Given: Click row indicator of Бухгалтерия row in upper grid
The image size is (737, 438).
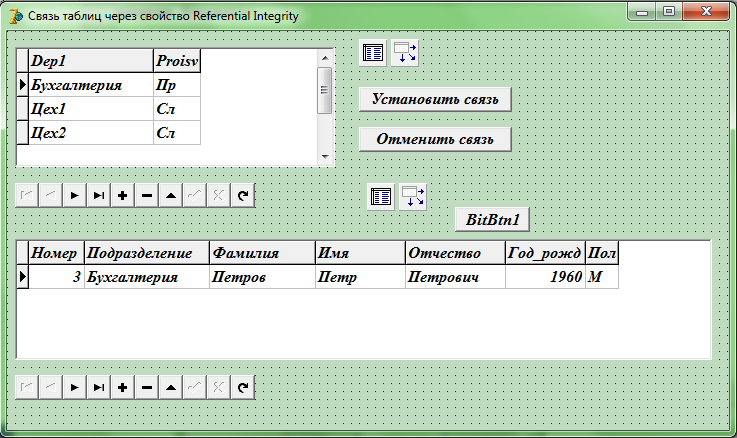Looking at the screenshot, I should click(x=23, y=85).
